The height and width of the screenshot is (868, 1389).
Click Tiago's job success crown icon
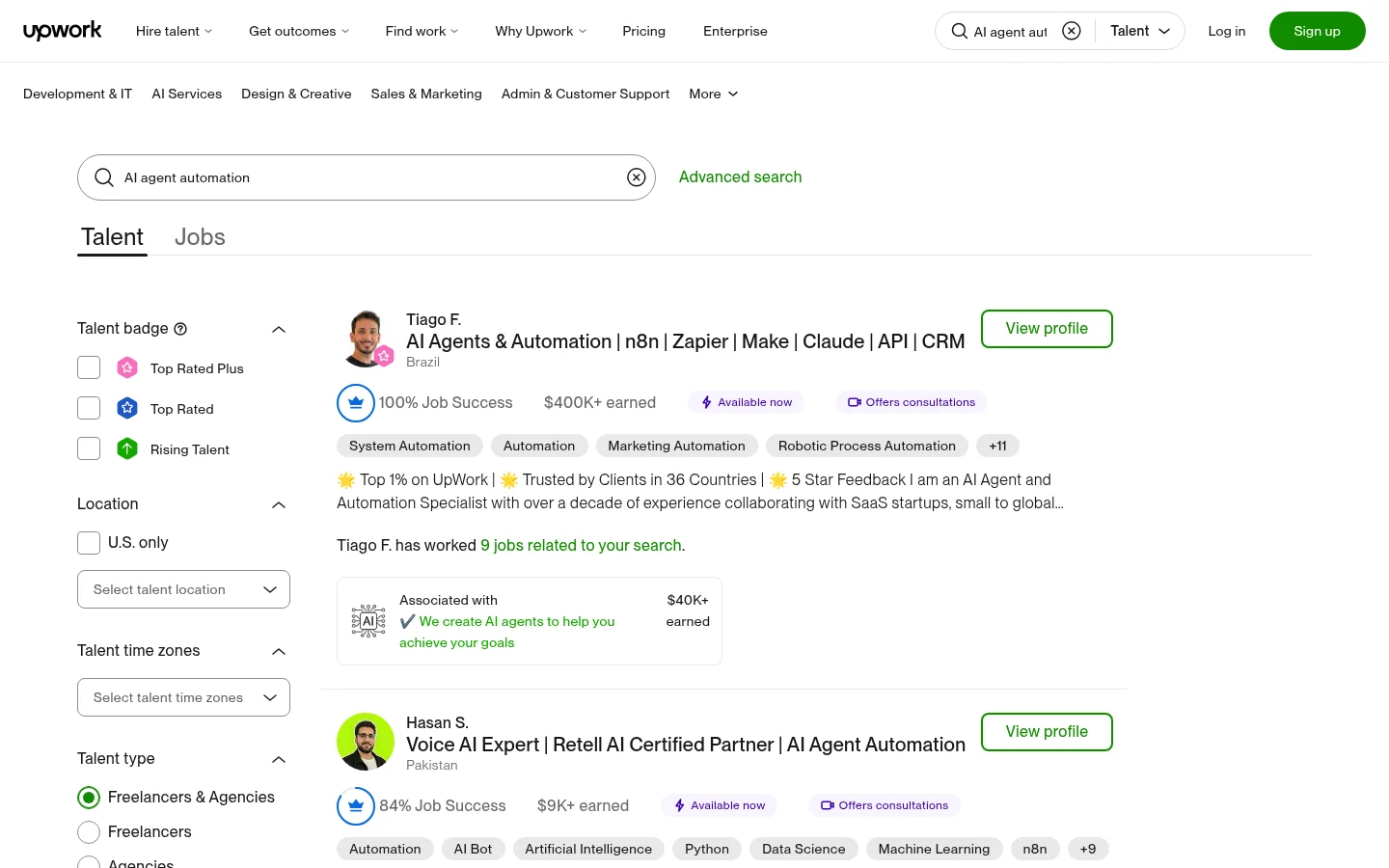coord(356,403)
